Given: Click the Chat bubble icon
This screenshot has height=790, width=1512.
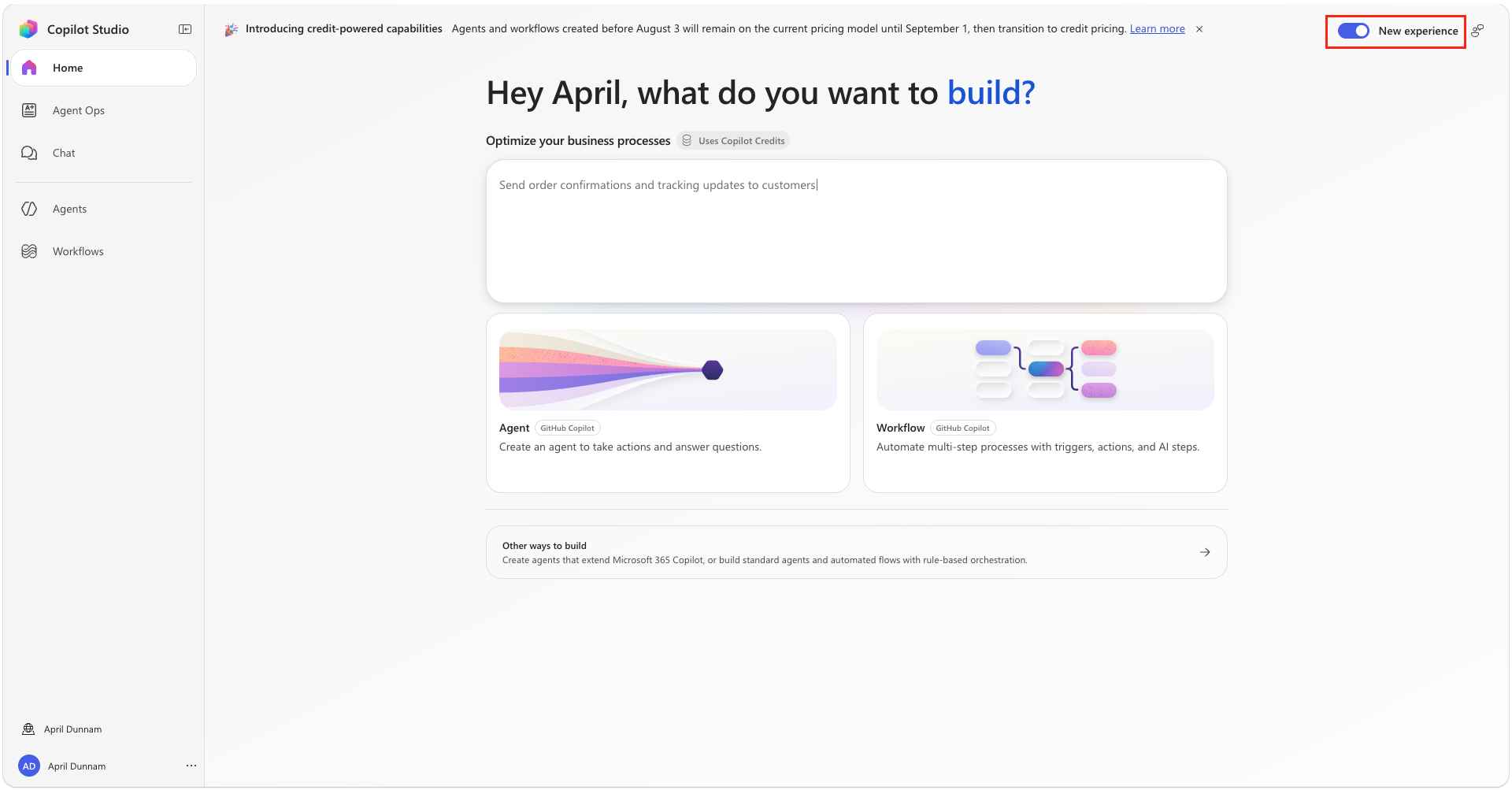Looking at the screenshot, I should [x=29, y=153].
